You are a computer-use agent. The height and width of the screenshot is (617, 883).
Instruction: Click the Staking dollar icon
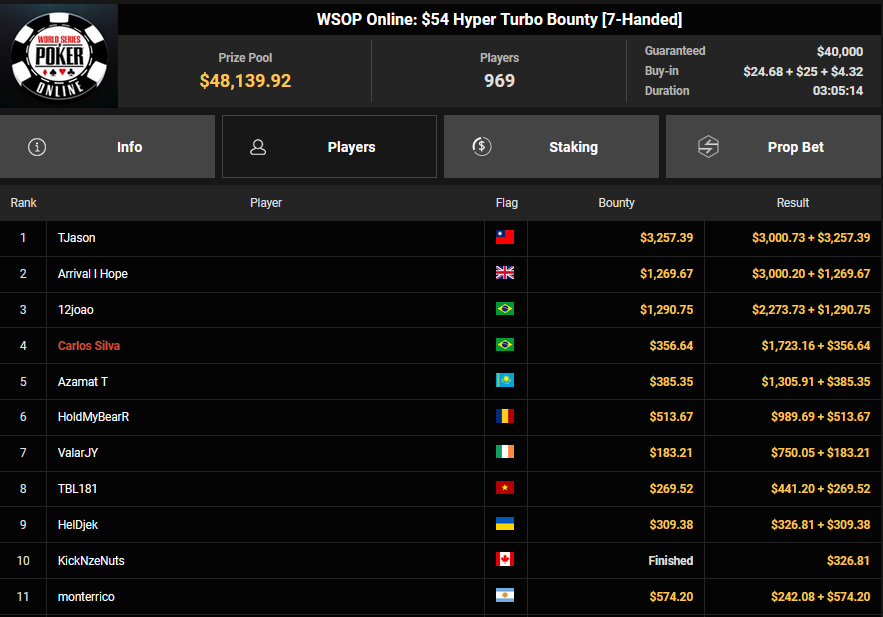[x=481, y=147]
